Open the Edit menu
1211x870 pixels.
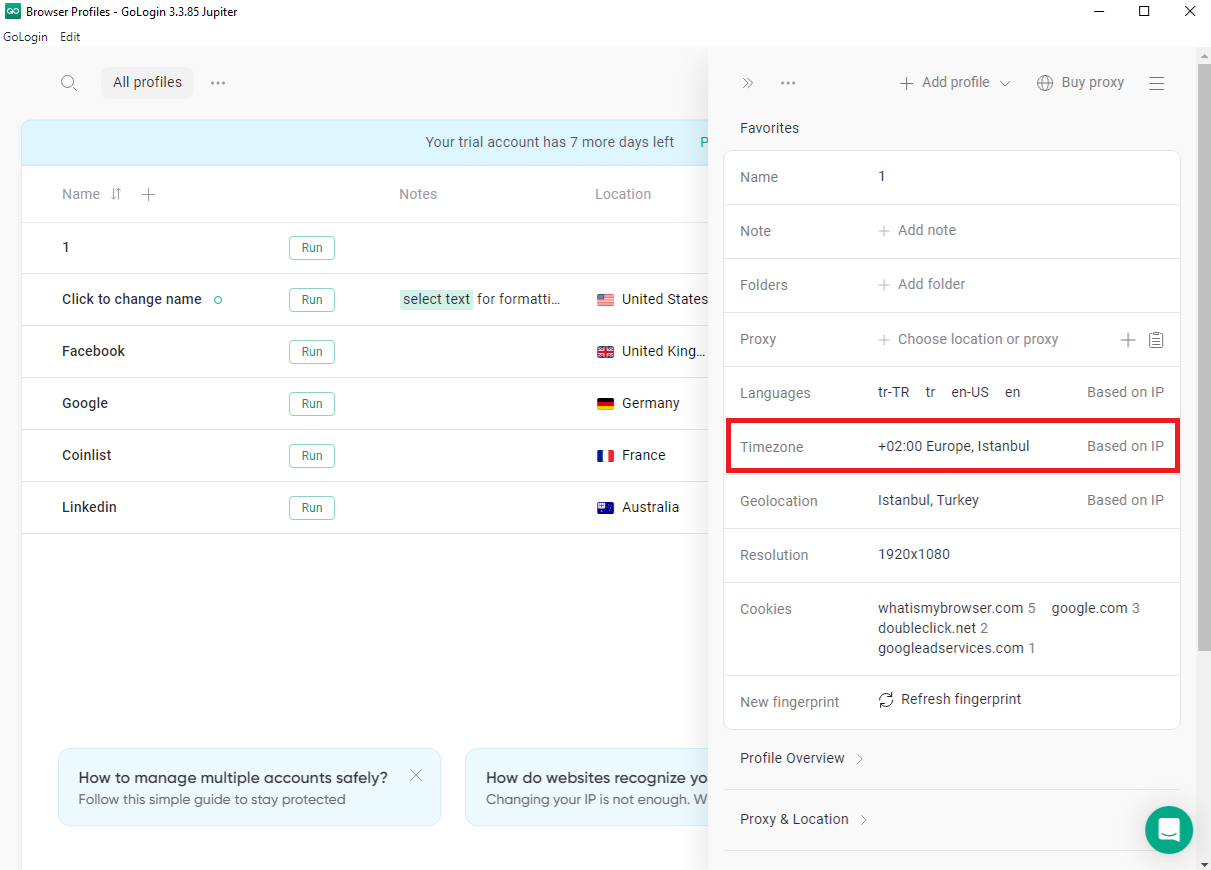point(70,37)
